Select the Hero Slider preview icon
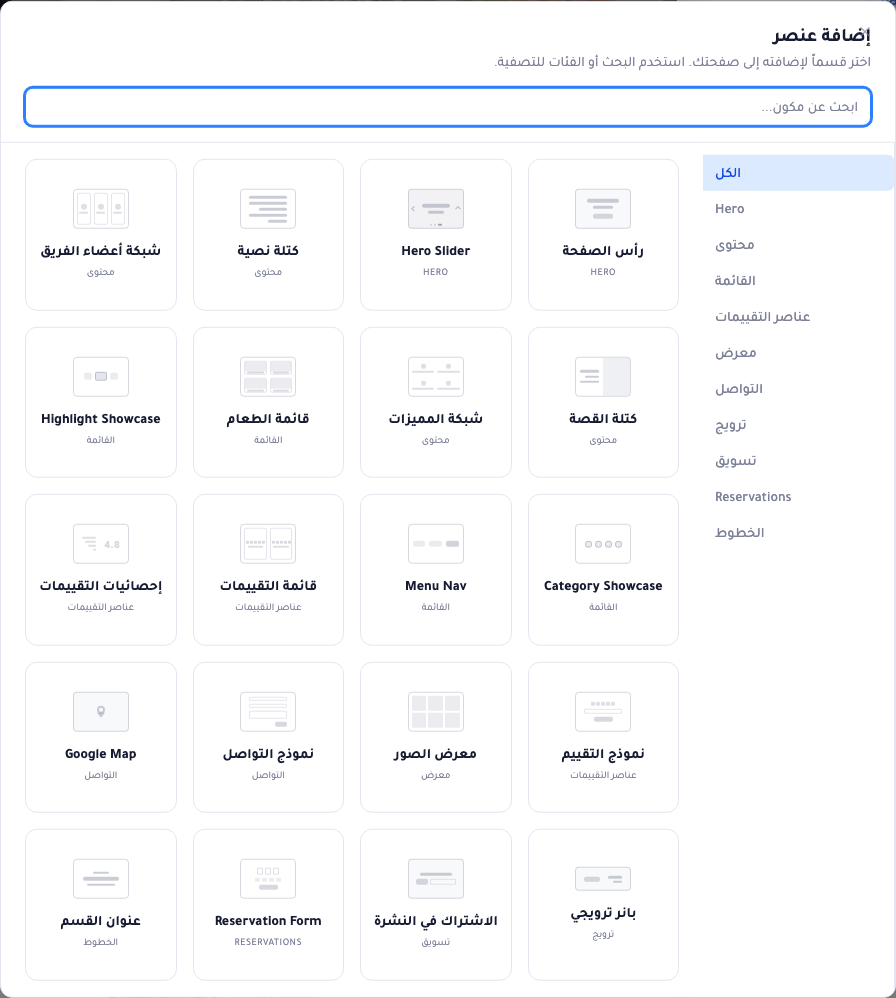This screenshot has width=896, height=998. tap(435, 209)
